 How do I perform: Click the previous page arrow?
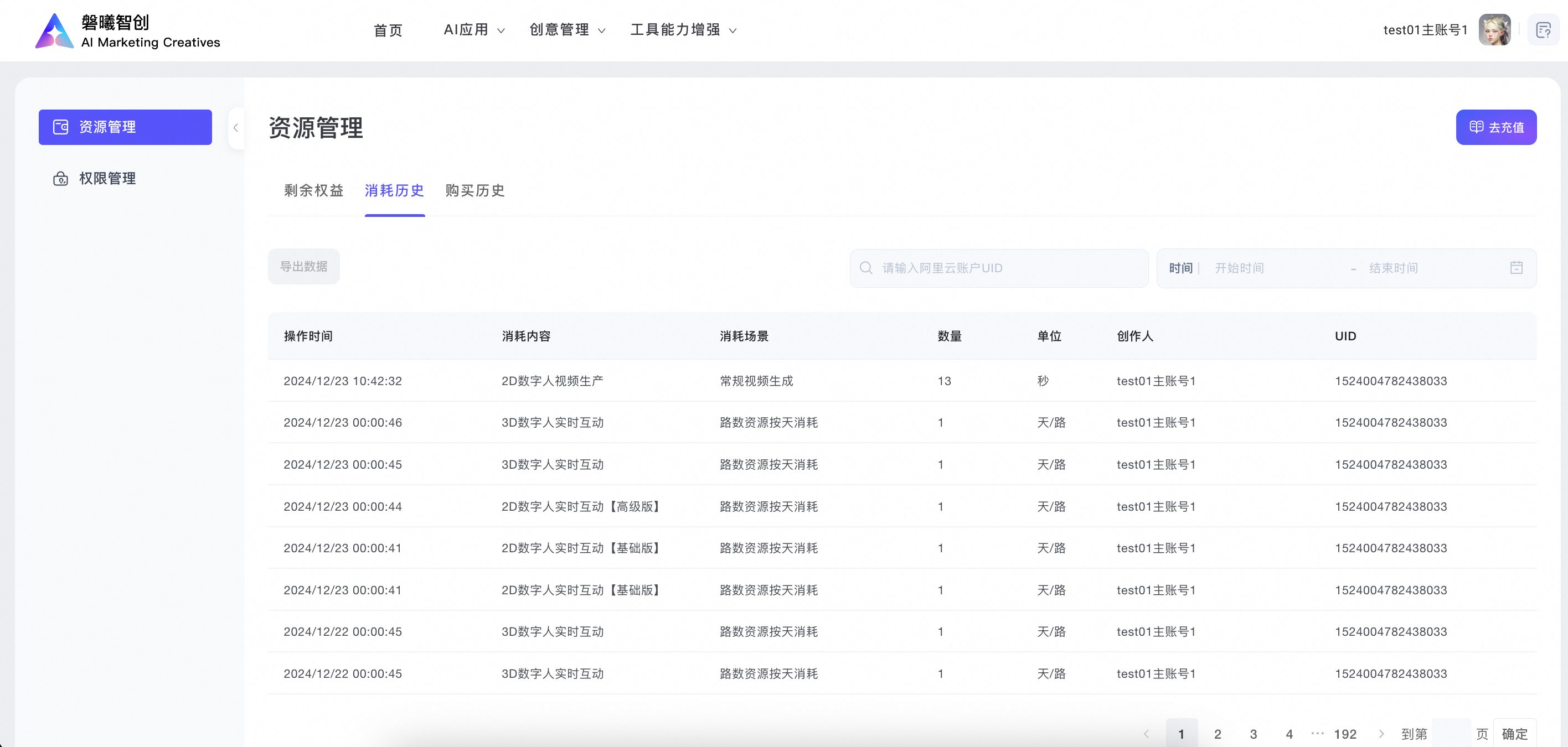coord(1146,734)
